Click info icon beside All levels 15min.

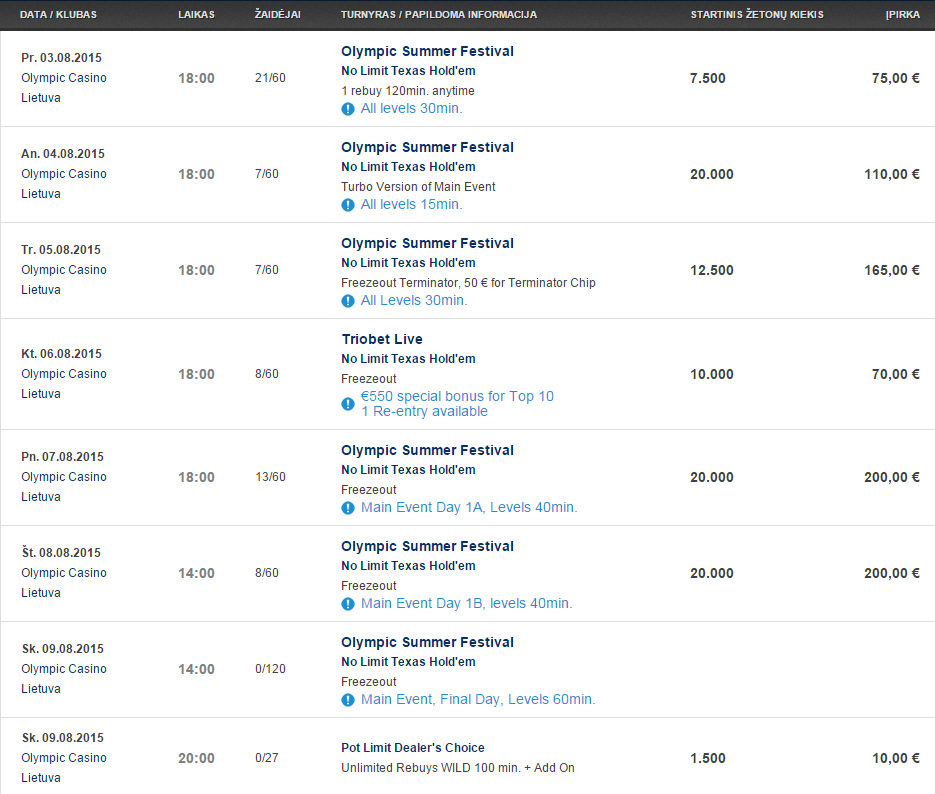point(348,205)
